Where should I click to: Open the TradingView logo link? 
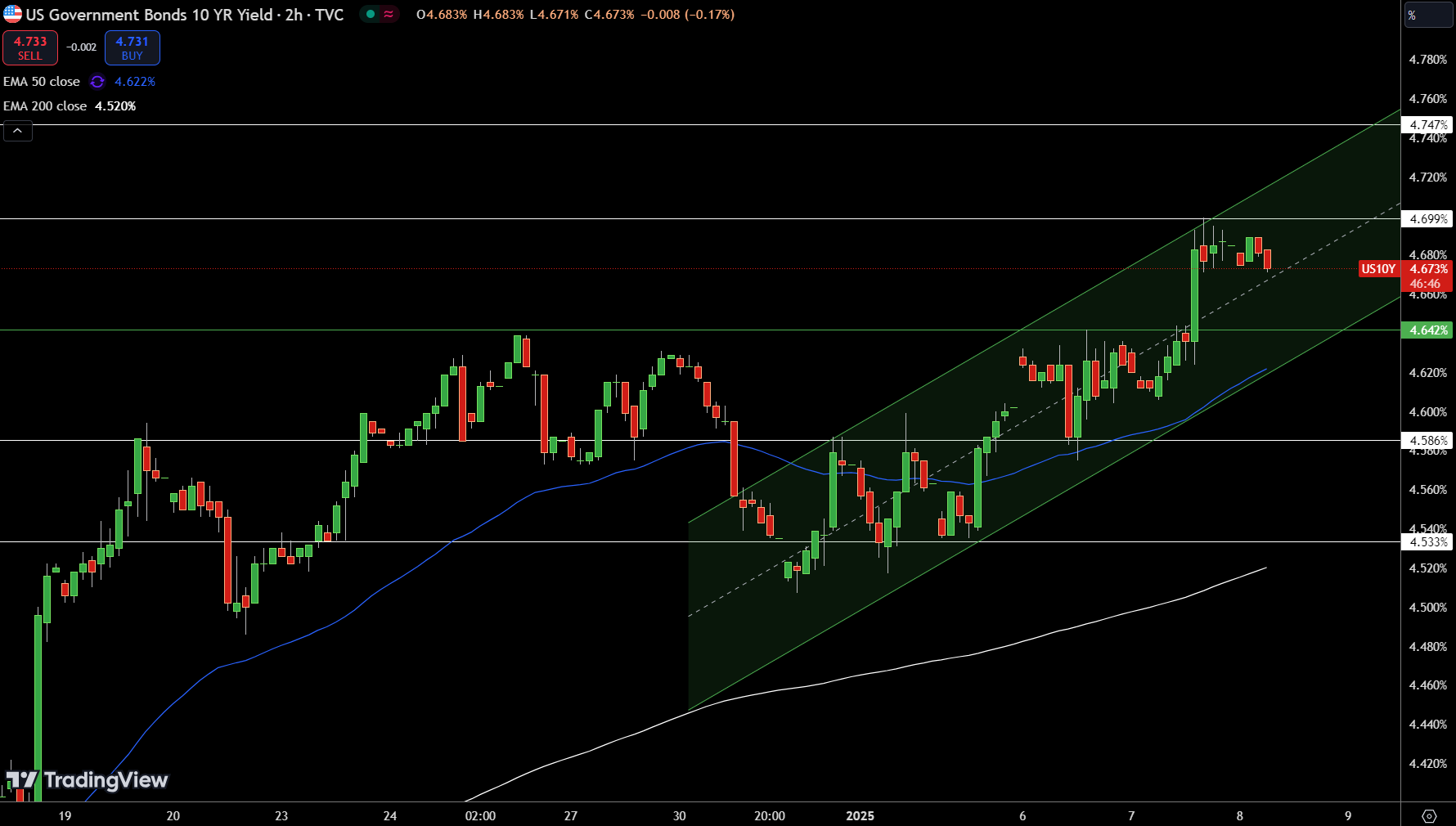pyautogui.click(x=87, y=780)
